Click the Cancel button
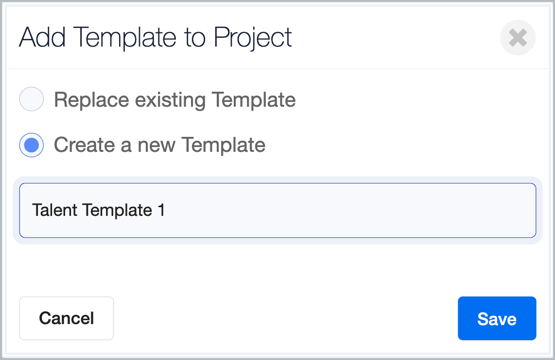This screenshot has width=555, height=360. tap(67, 318)
